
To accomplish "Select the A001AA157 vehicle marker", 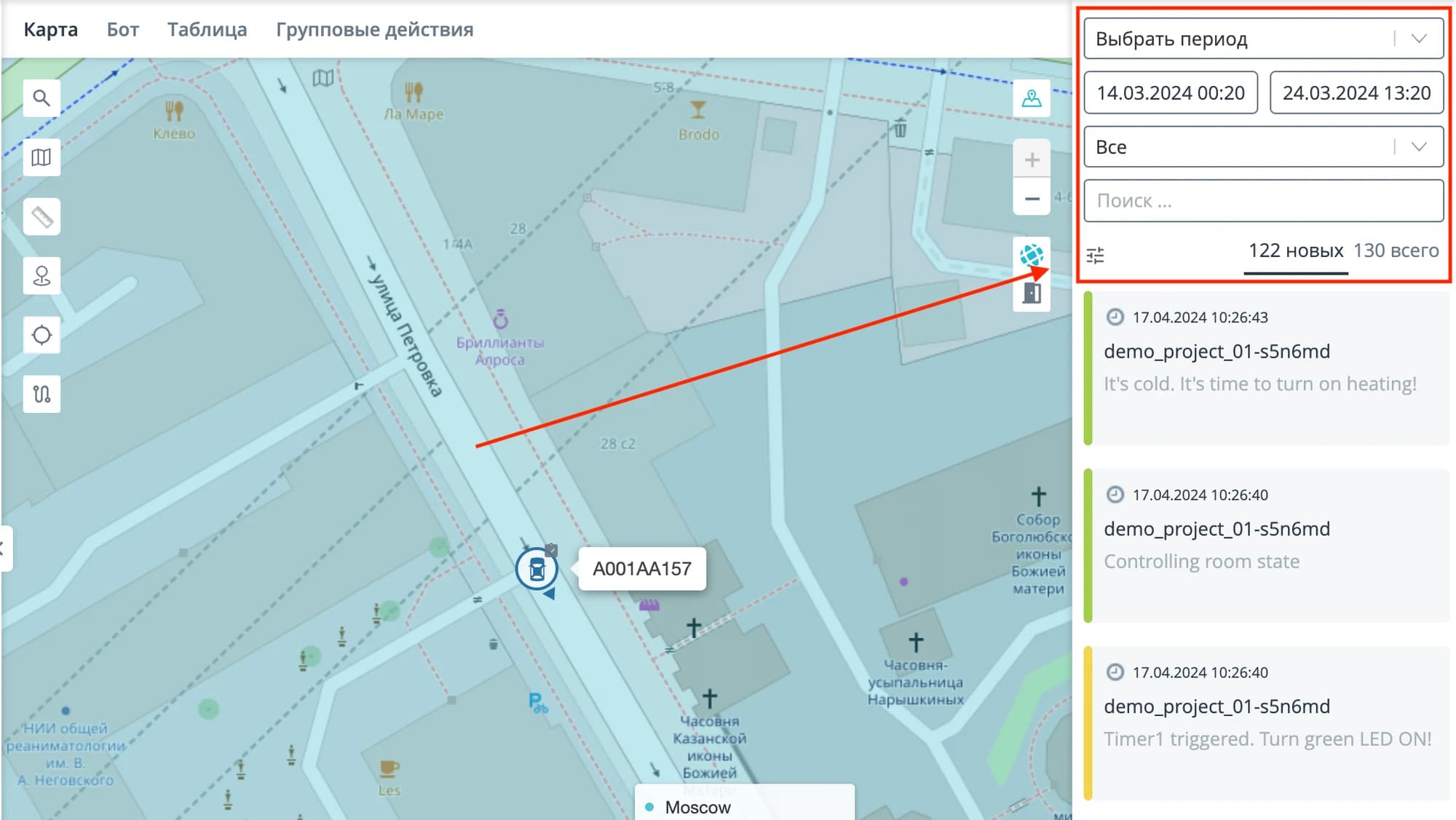I will click(537, 569).
